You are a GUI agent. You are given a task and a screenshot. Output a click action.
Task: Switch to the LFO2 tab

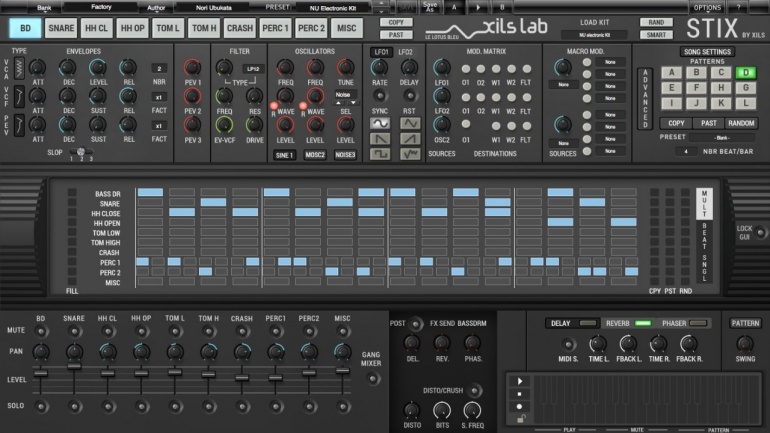[407, 51]
